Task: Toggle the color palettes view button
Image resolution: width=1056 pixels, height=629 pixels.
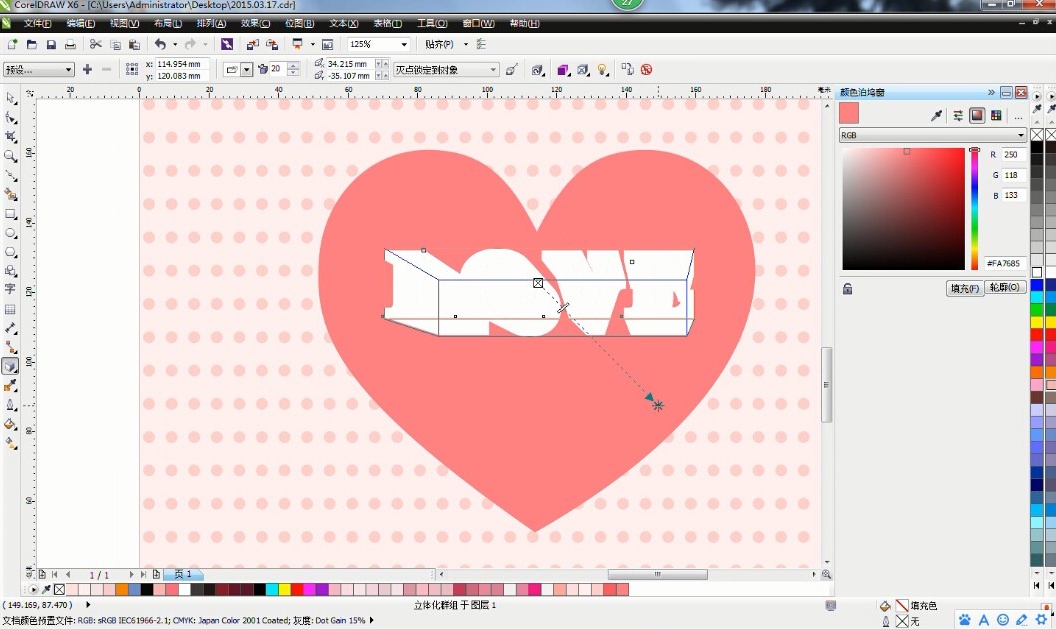Action: point(996,116)
